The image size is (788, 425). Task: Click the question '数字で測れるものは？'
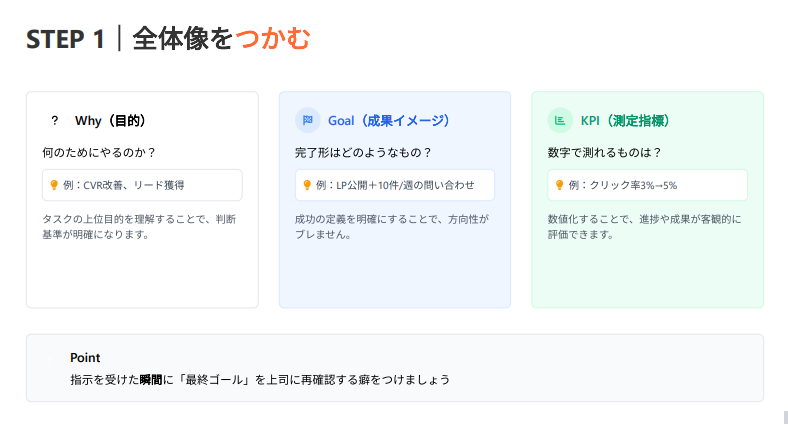(605, 153)
